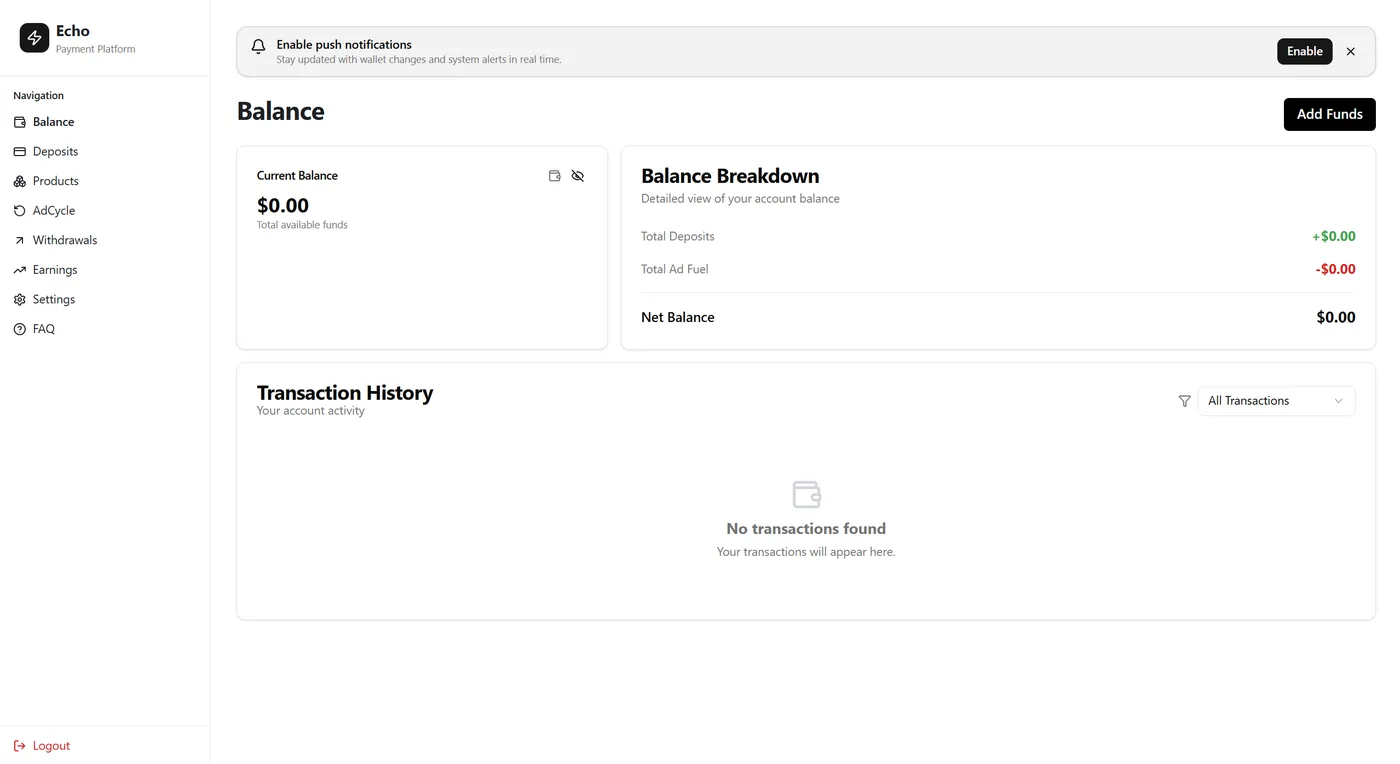Click the Balance page heading
Viewport: 1400px width, 764px height.
pos(281,111)
